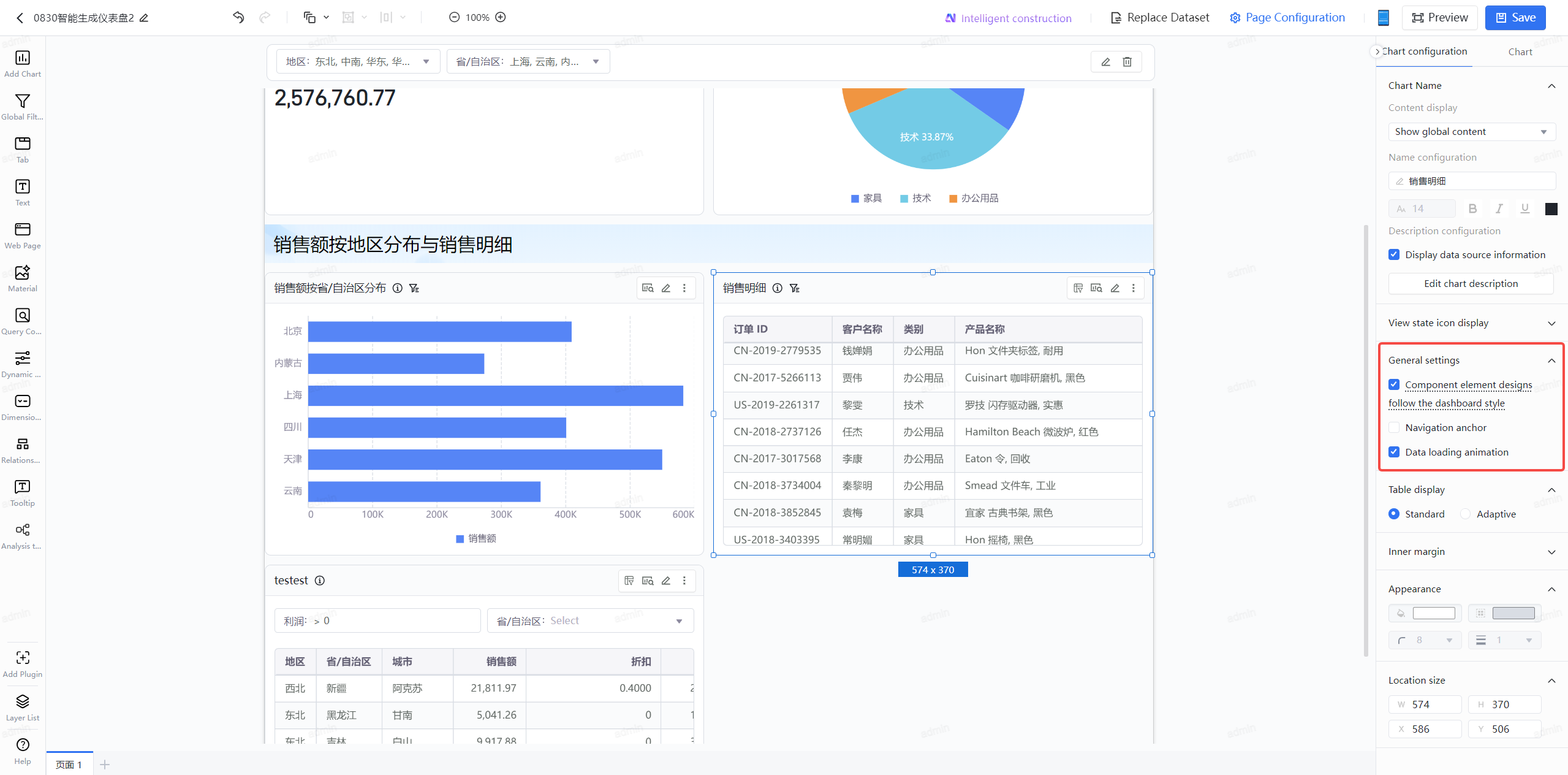
Task: Open Replace Dataset
Action: click(x=1161, y=18)
